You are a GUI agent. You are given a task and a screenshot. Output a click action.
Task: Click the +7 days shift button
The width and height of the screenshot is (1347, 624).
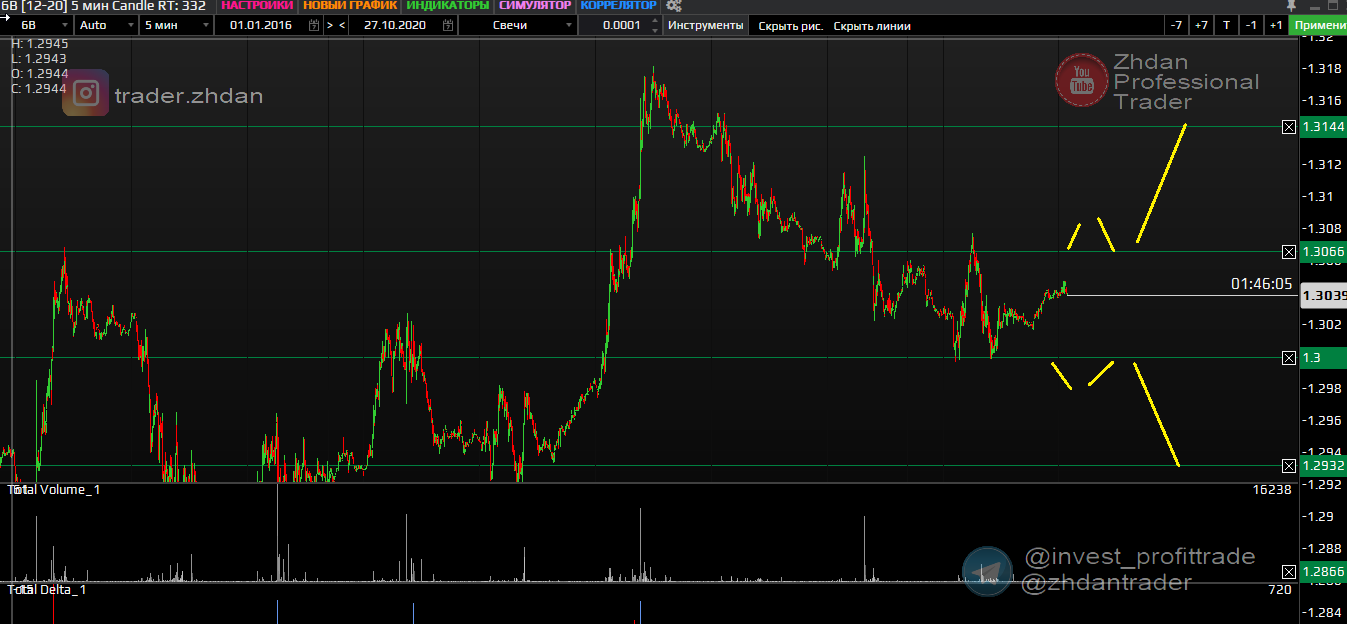point(1201,25)
